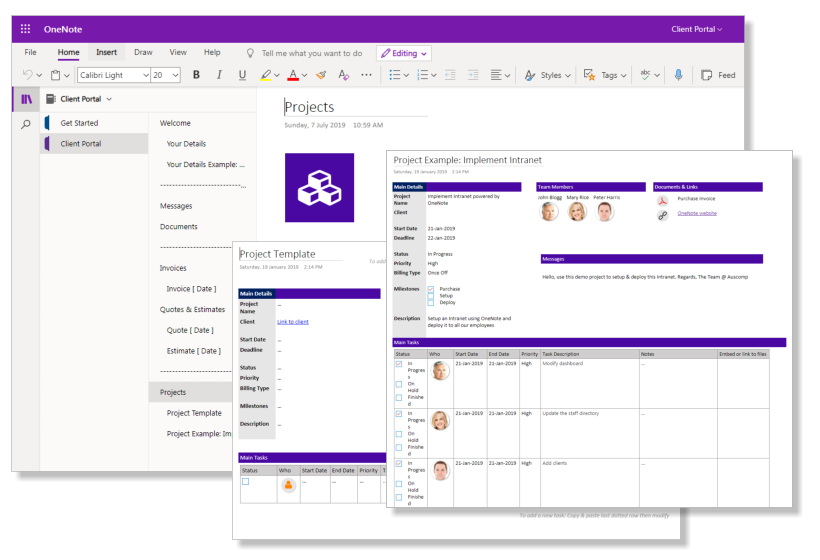
Task: Click the bulleted list icon
Action: pos(395,75)
